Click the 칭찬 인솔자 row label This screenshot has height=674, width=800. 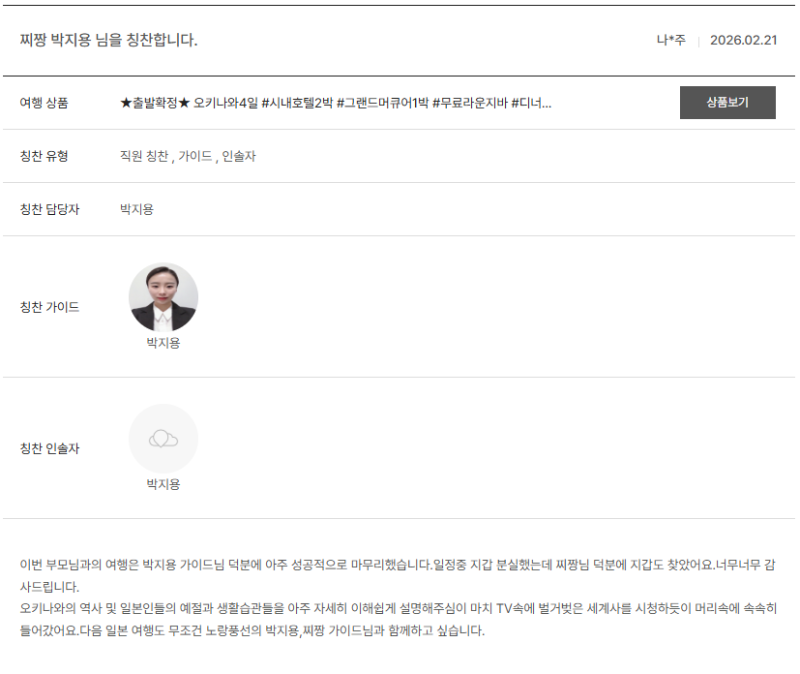[x=49, y=448]
